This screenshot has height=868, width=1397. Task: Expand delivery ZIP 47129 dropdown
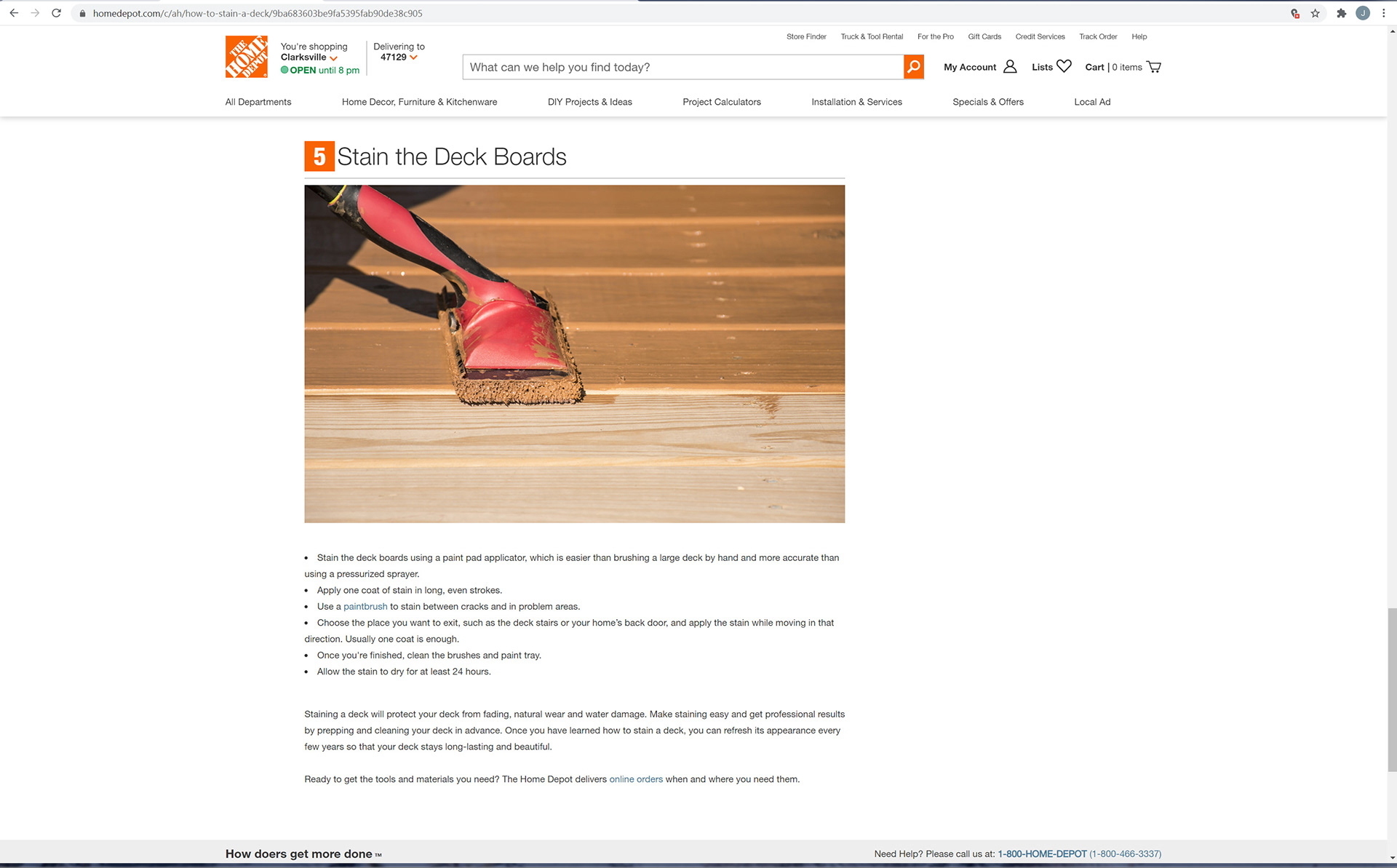398,57
